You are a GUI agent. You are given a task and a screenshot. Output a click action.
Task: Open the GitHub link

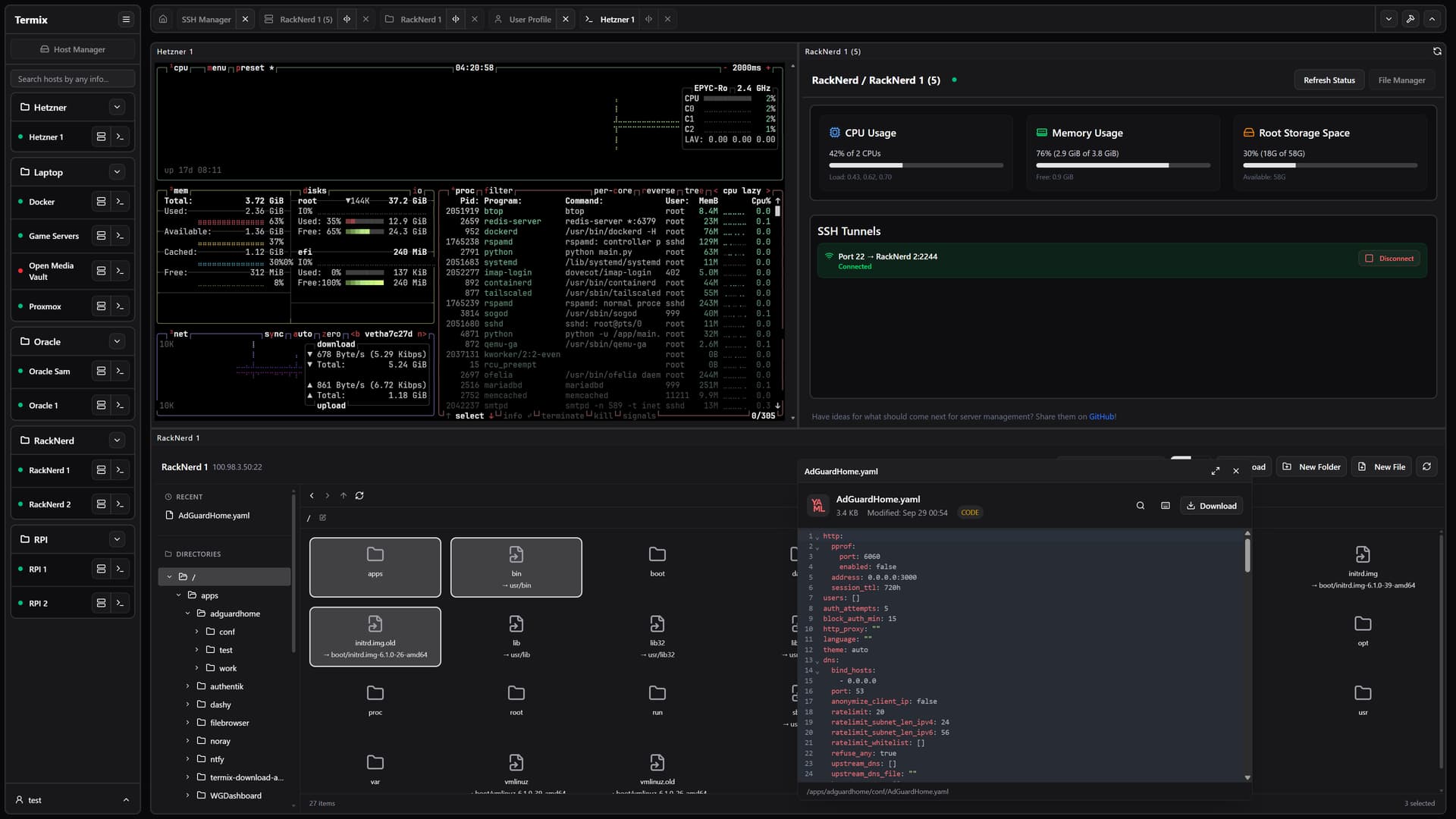tap(1101, 416)
